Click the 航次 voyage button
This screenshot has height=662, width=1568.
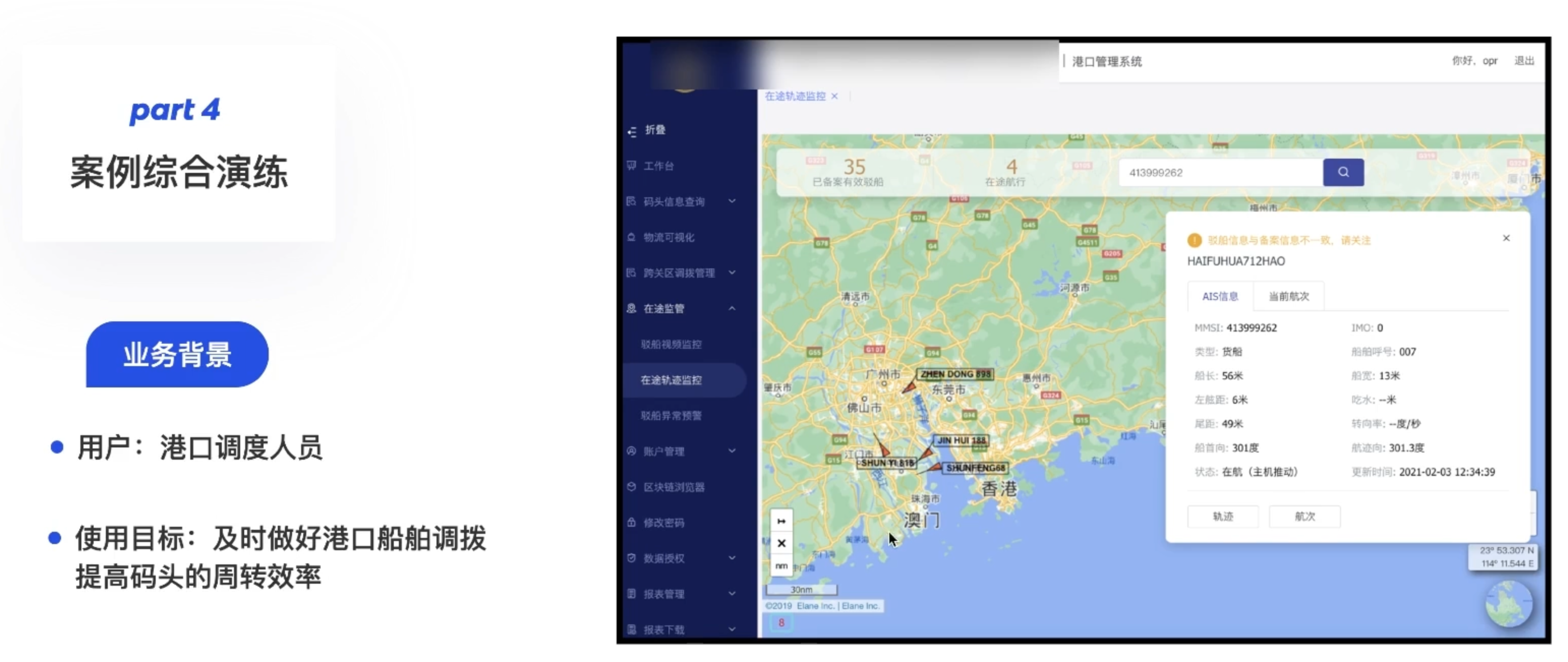pos(1304,517)
